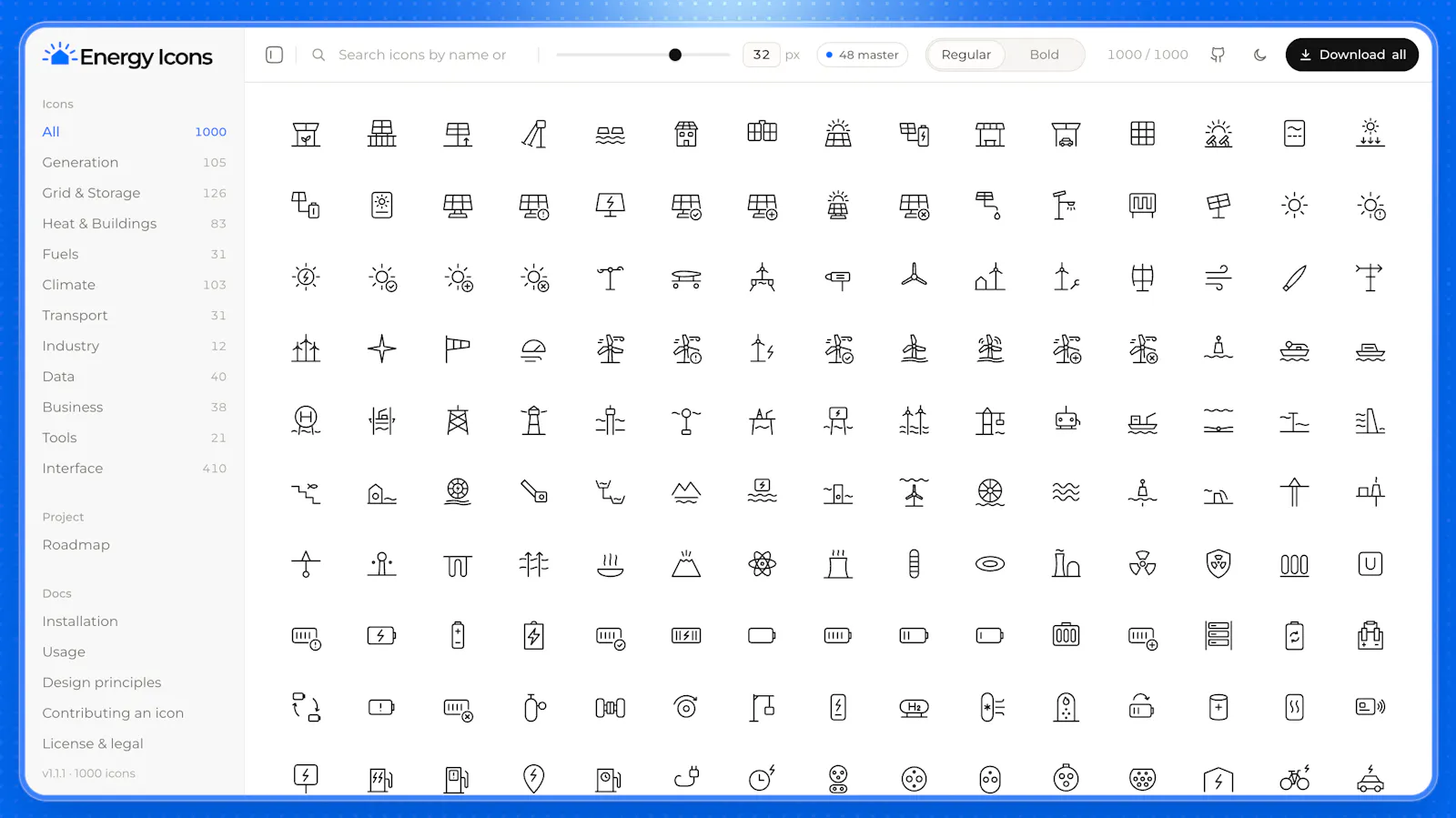
Task: Select the volcano icon
Action: click(686, 564)
